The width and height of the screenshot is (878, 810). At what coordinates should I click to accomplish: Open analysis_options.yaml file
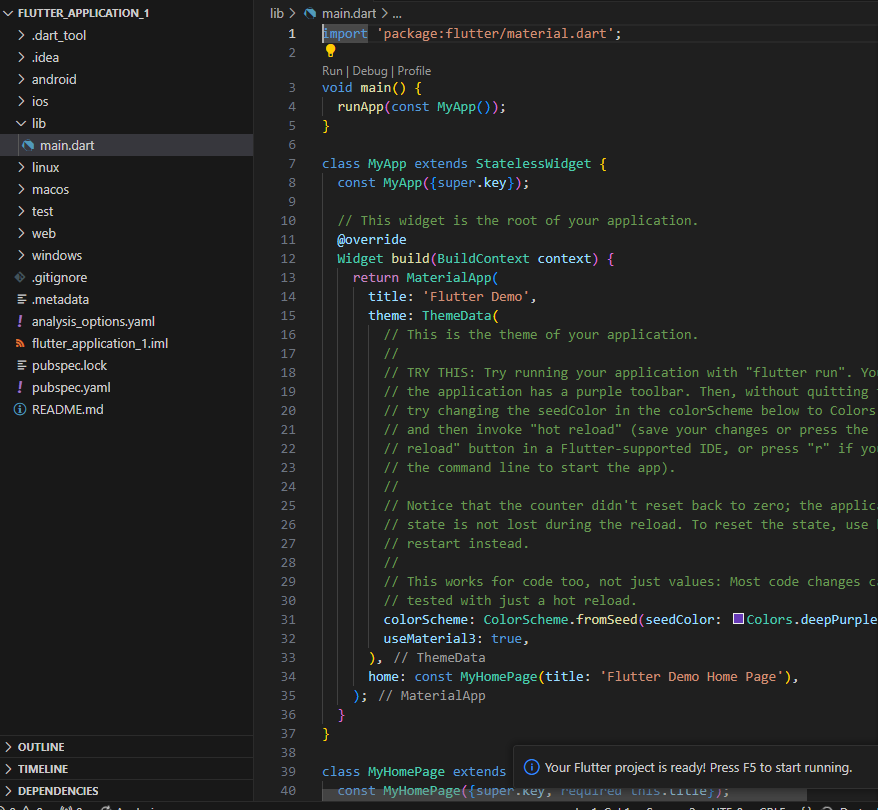93,321
